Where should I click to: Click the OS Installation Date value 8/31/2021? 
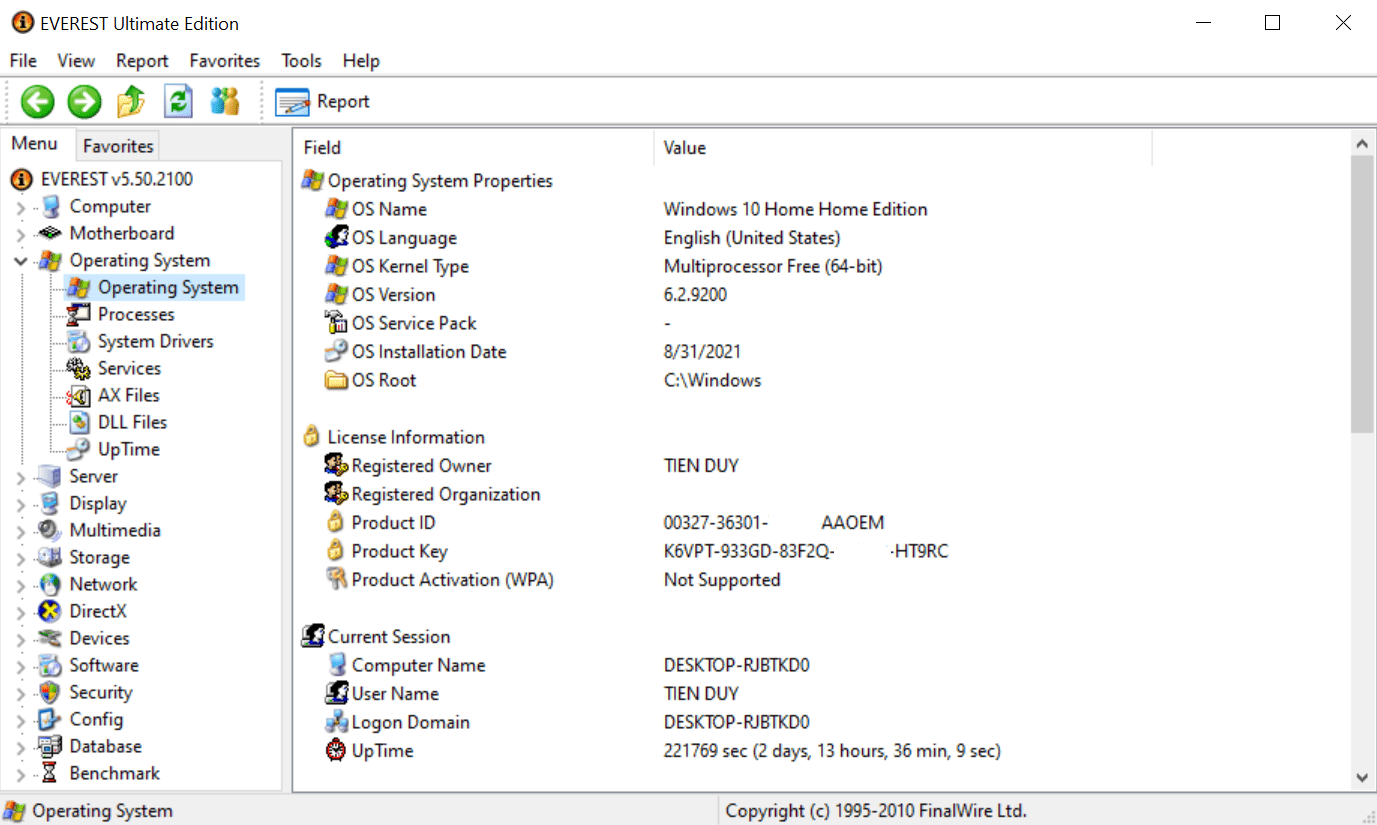tap(702, 352)
